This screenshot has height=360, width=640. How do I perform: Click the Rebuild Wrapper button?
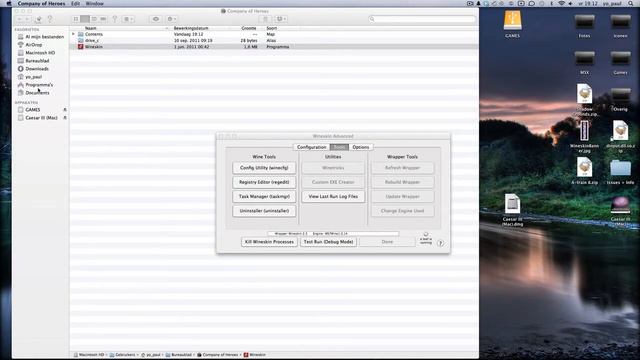(x=402, y=182)
